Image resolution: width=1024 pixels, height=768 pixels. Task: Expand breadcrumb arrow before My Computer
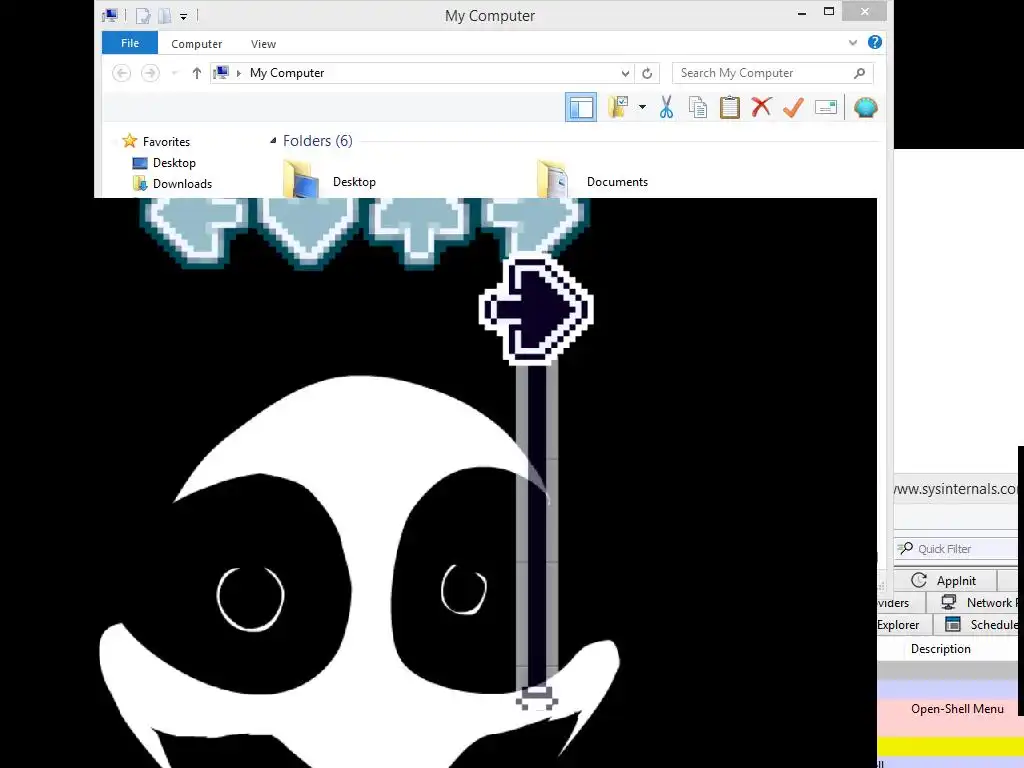(238, 73)
